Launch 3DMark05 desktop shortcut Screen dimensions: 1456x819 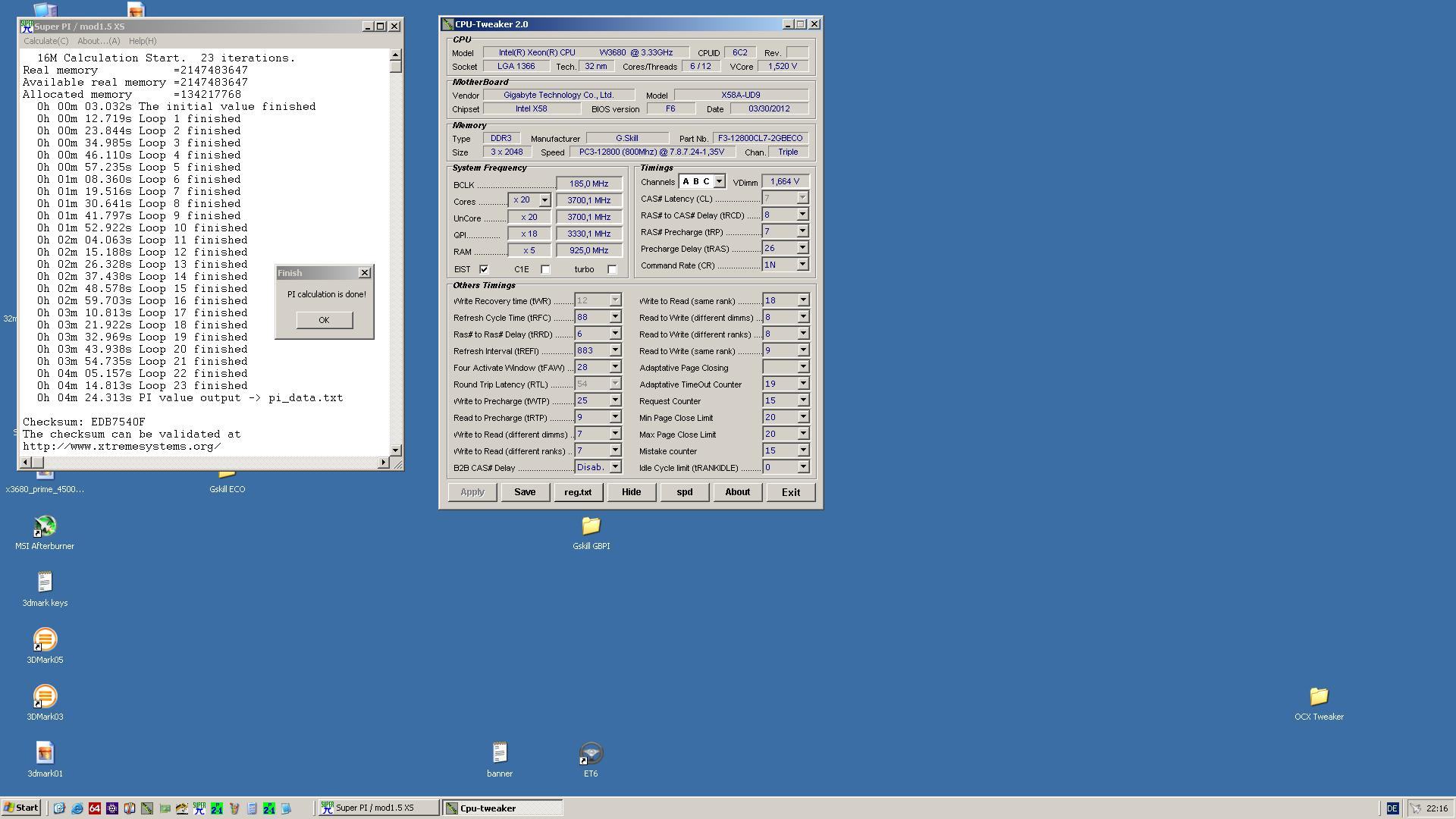click(x=45, y=646)
